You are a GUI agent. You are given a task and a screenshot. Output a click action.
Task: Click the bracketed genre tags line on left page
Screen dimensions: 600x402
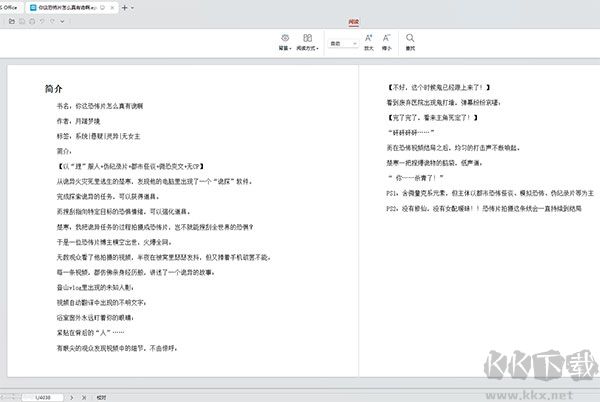coord(131,166)
